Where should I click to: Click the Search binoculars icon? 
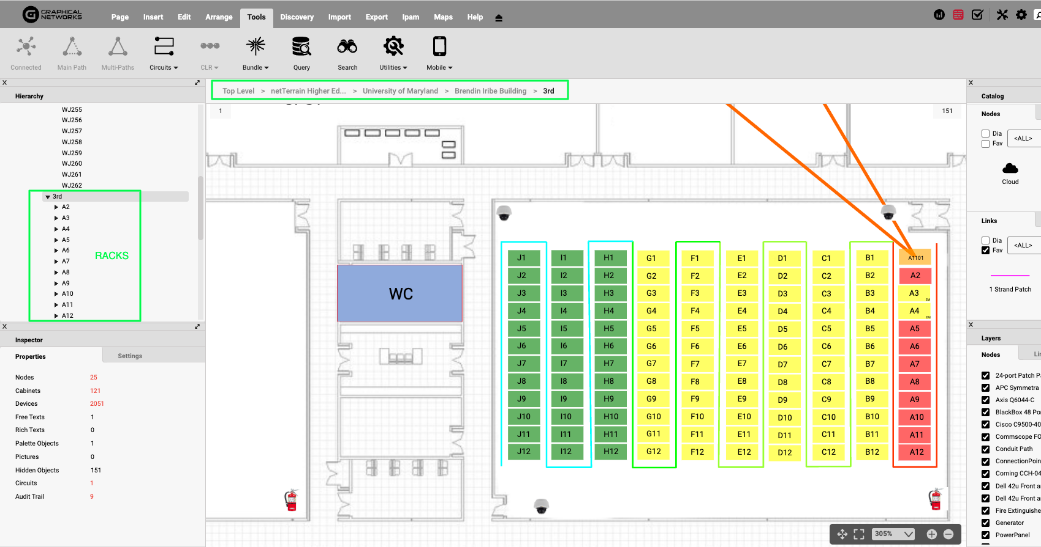[347, 51]
